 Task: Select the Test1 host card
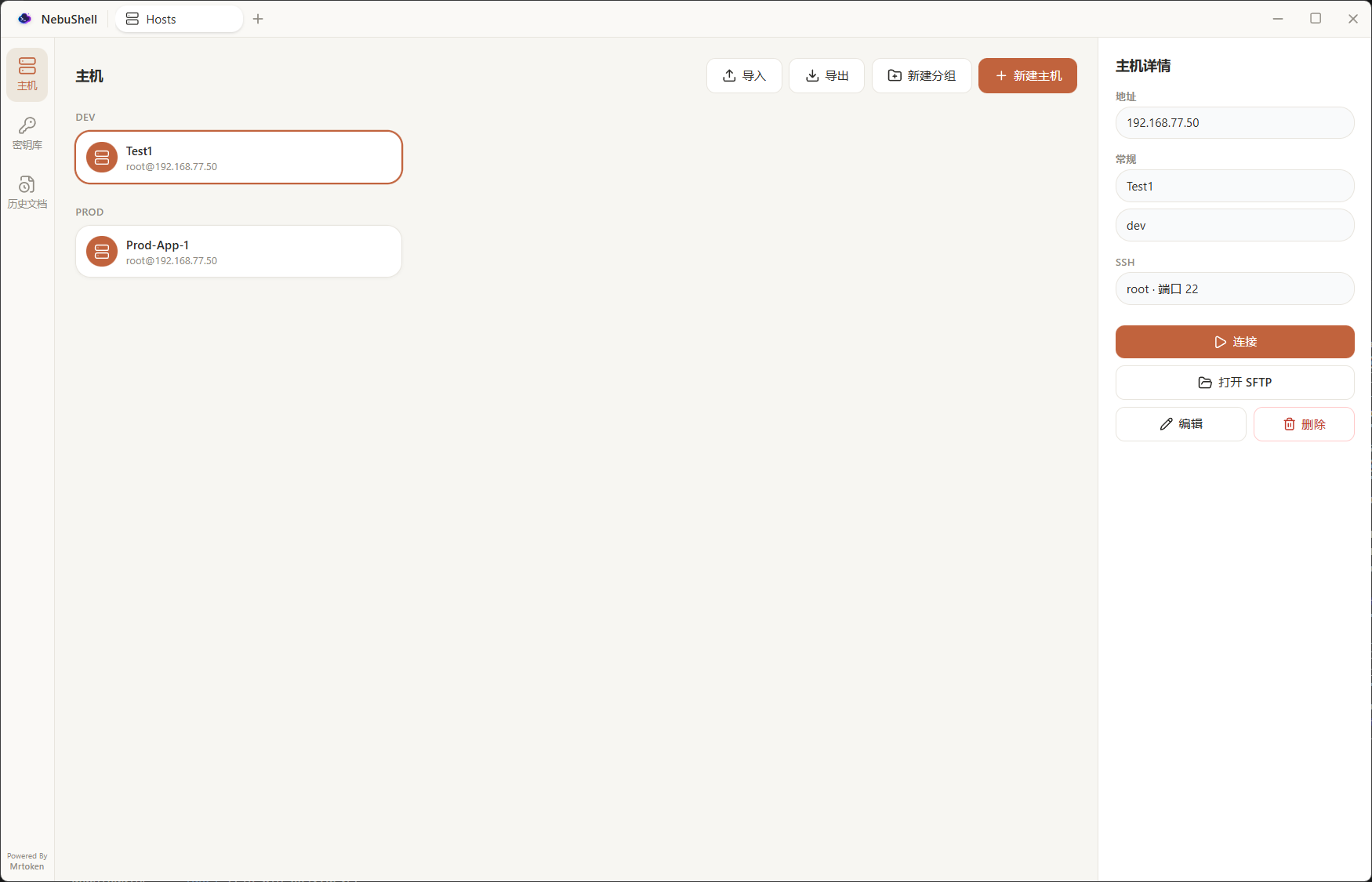pyautogui.click(x=238, y=158)
